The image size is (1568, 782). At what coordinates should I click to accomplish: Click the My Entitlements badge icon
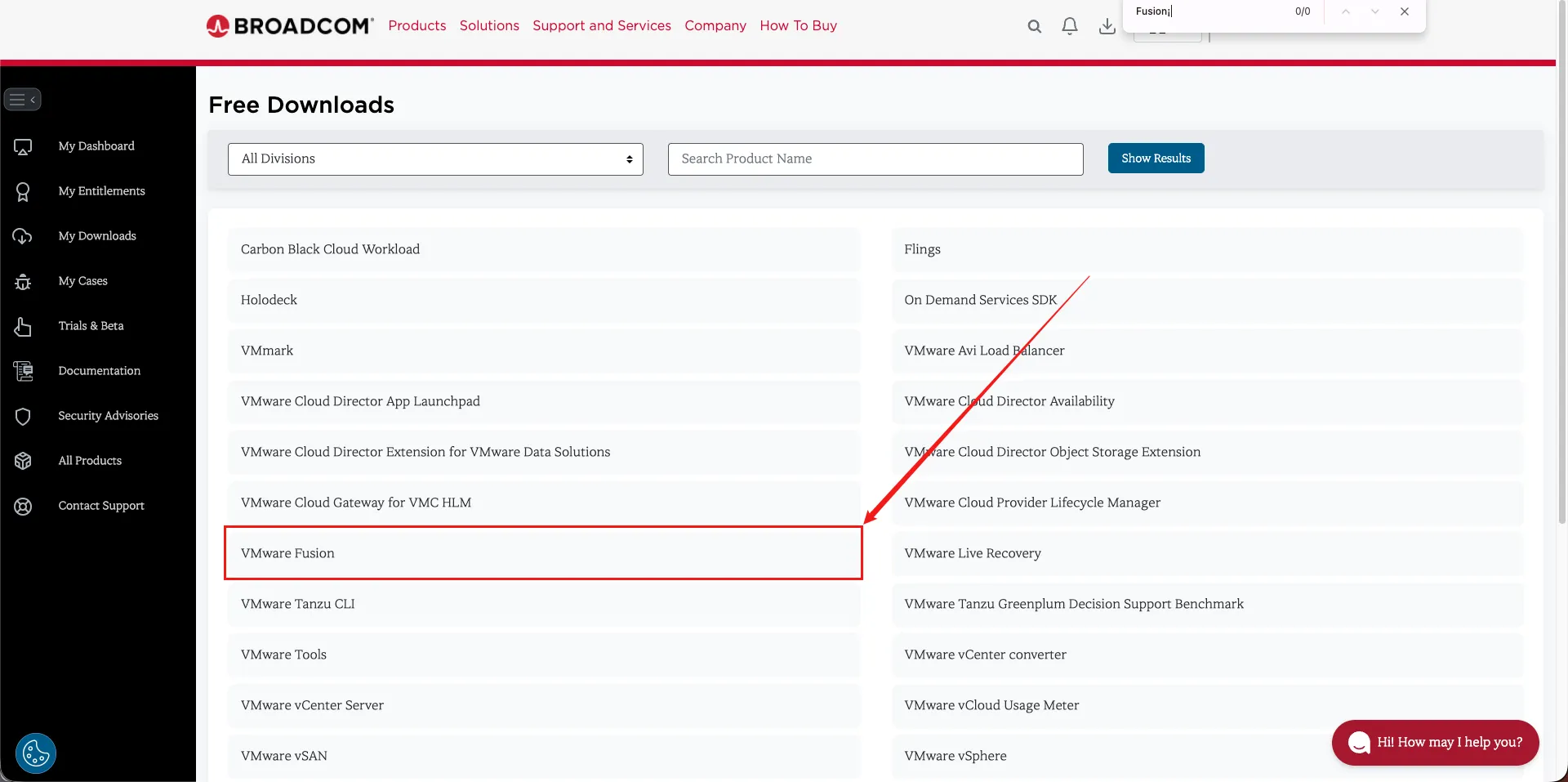(23, 191)
